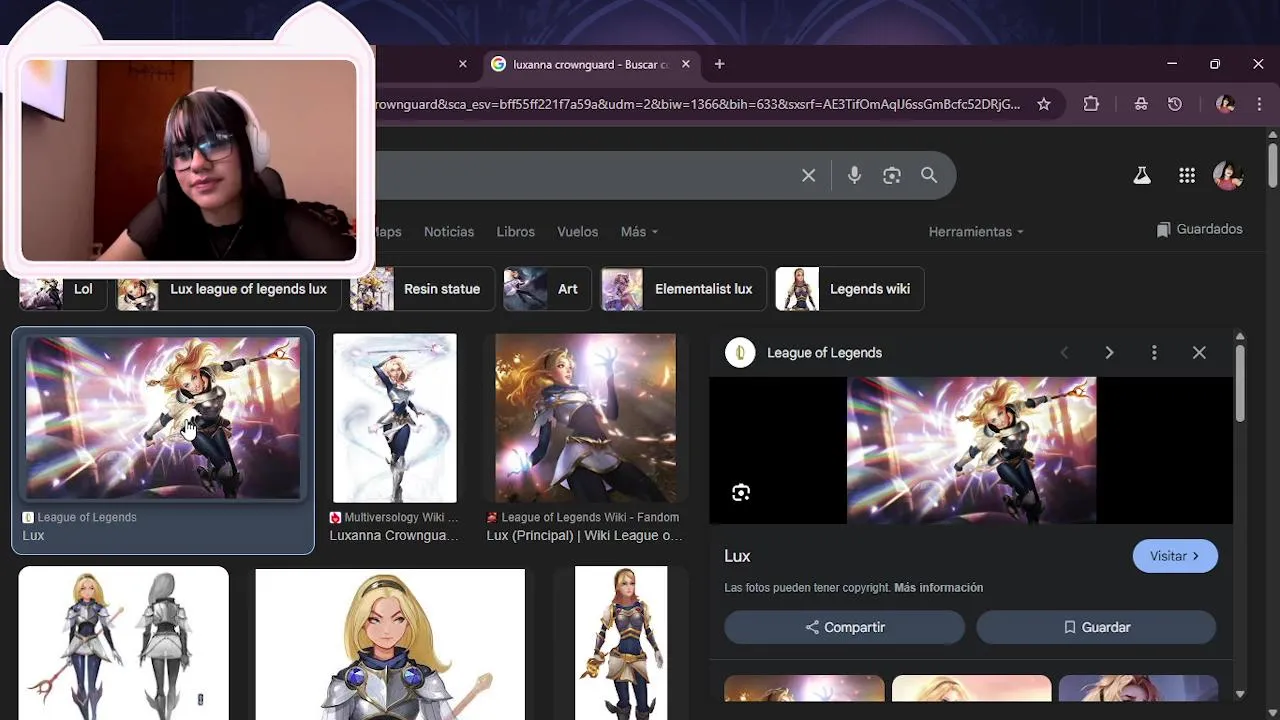The height and width of the screenshot is (720, 1280).
Task: Open Chrome three-dot menu
Action: coord(1259,104)
